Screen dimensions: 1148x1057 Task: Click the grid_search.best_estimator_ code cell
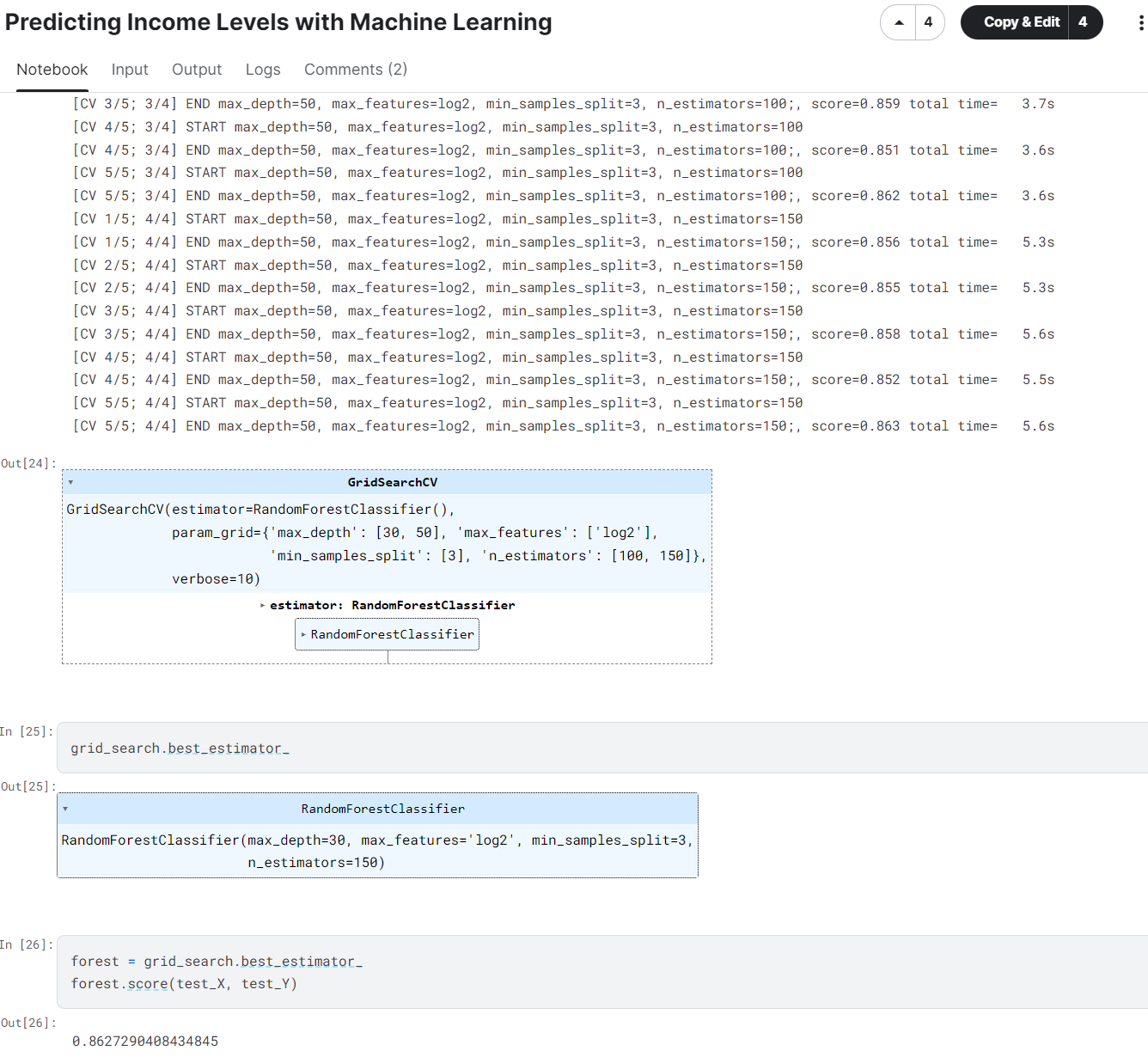click(x=601, y=748)
